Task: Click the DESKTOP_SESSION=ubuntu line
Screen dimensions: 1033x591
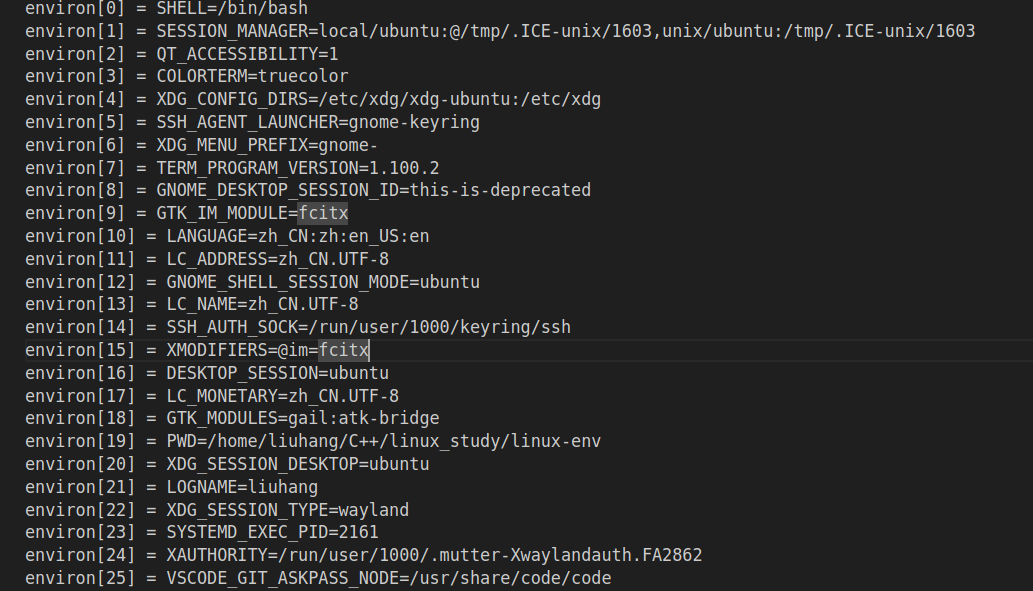Action: [x=207, y=374]
